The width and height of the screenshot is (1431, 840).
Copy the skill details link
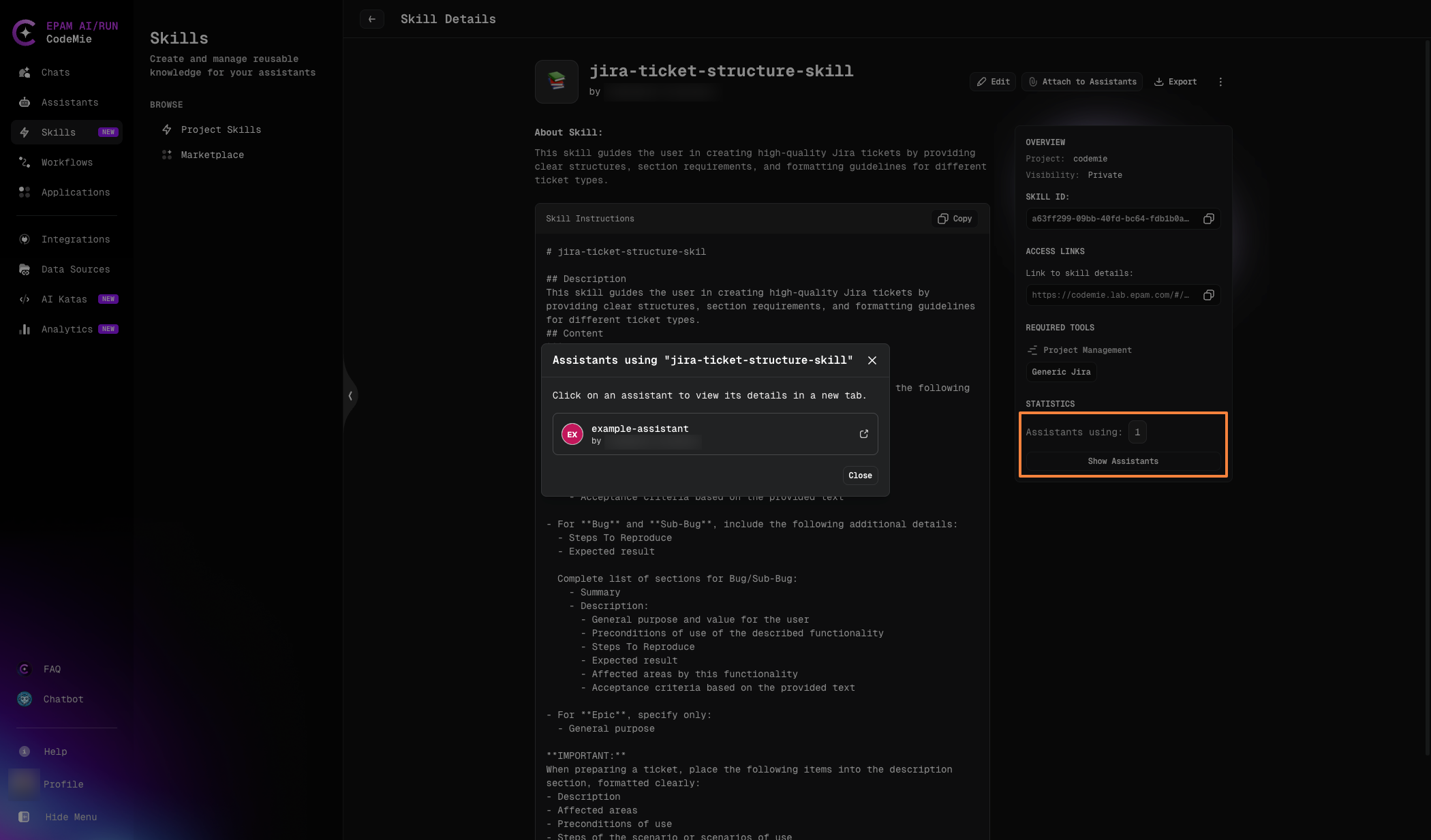(x=1208, y=295)
